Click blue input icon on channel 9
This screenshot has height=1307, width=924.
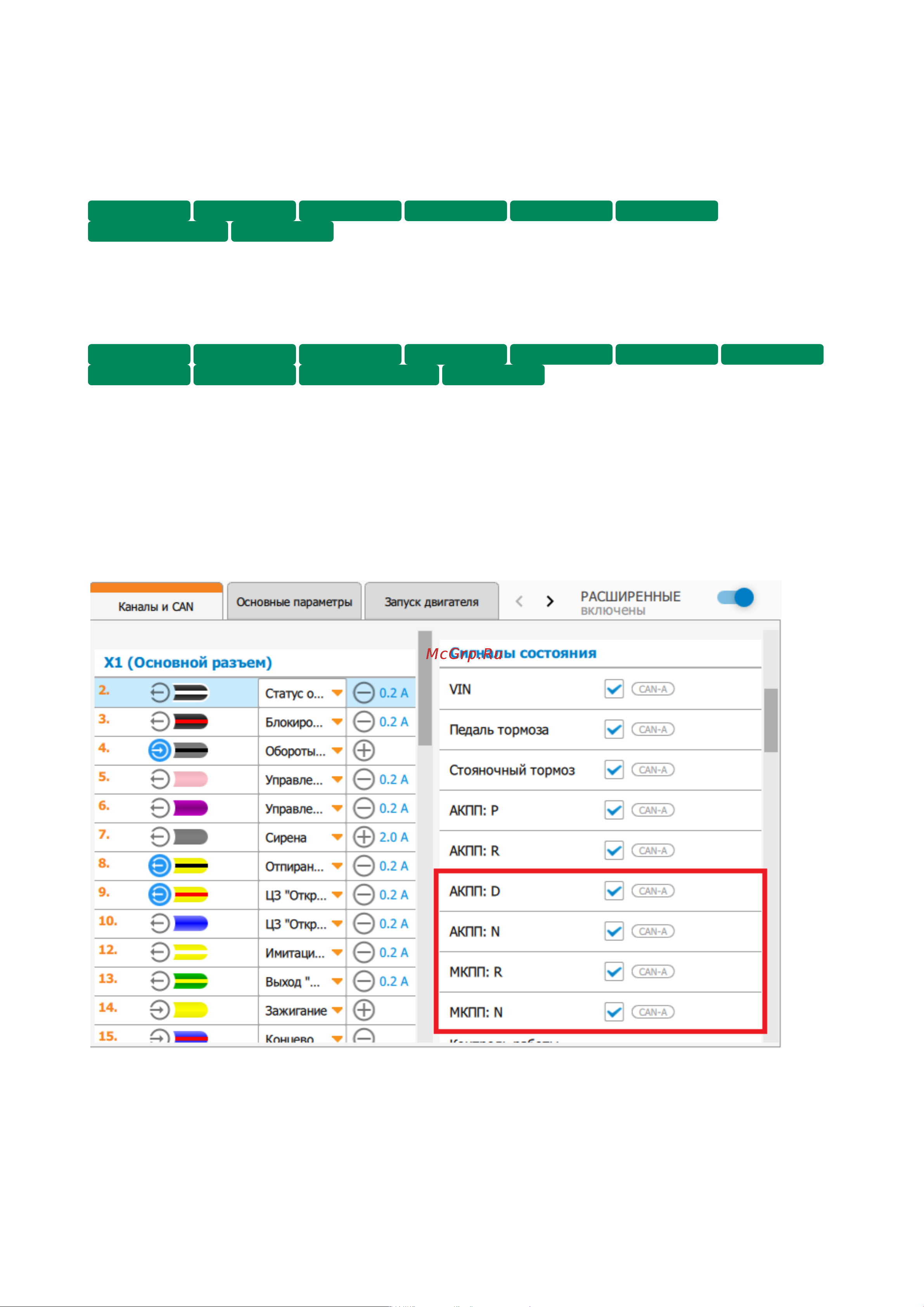point(160,895)
